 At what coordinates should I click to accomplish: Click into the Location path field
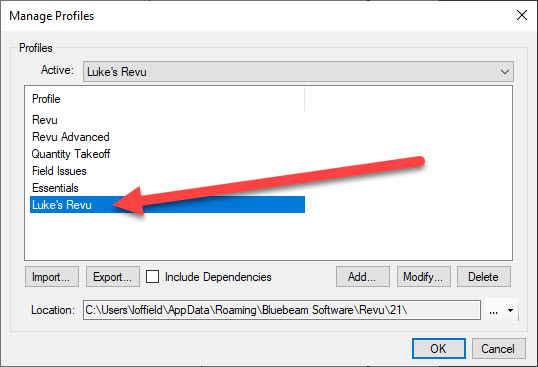pyautogui.click(x=282, y=310)
